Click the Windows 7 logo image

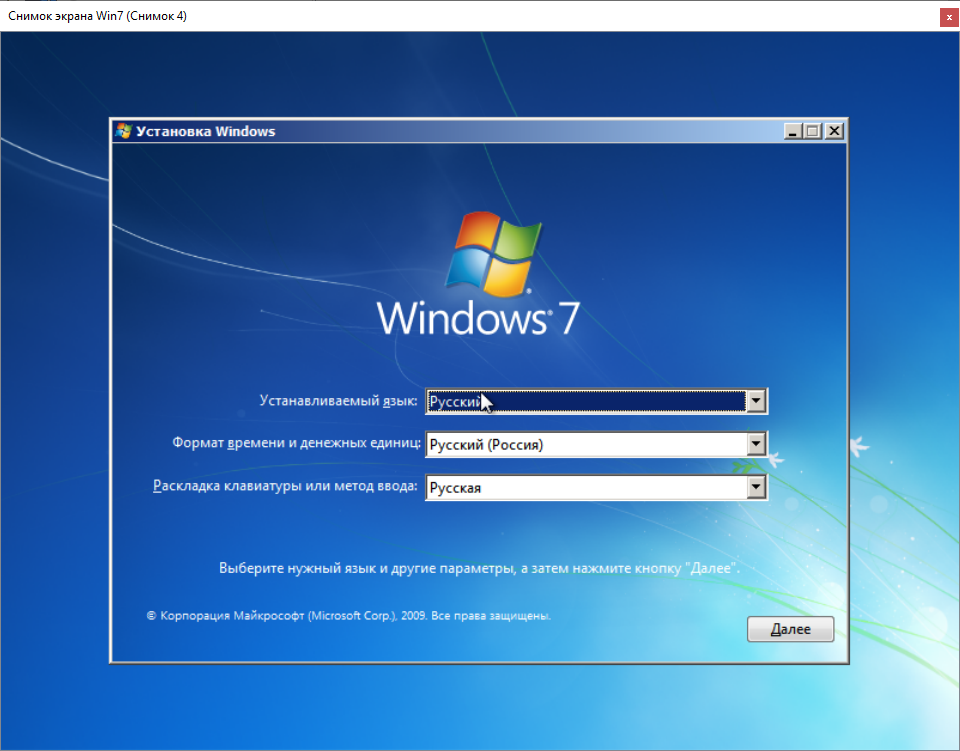(479, 274)
